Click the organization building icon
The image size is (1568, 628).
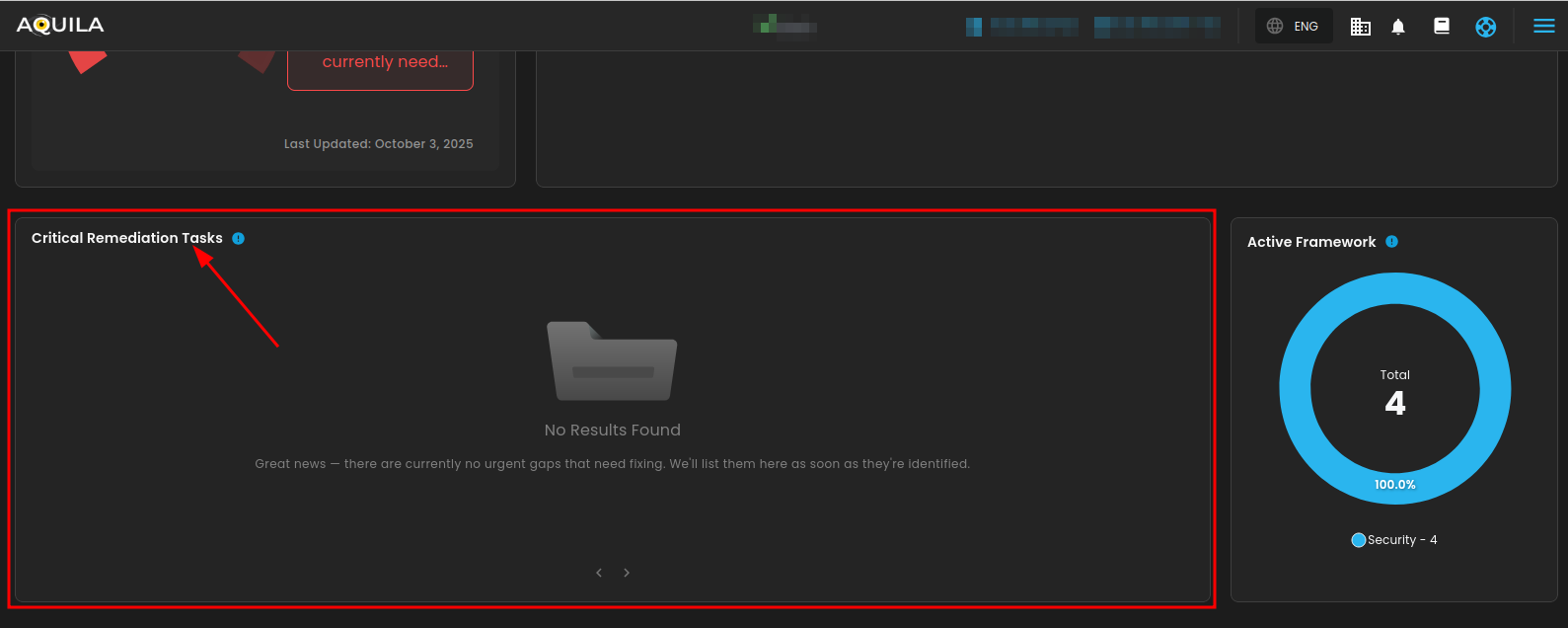pos(1361,27)
